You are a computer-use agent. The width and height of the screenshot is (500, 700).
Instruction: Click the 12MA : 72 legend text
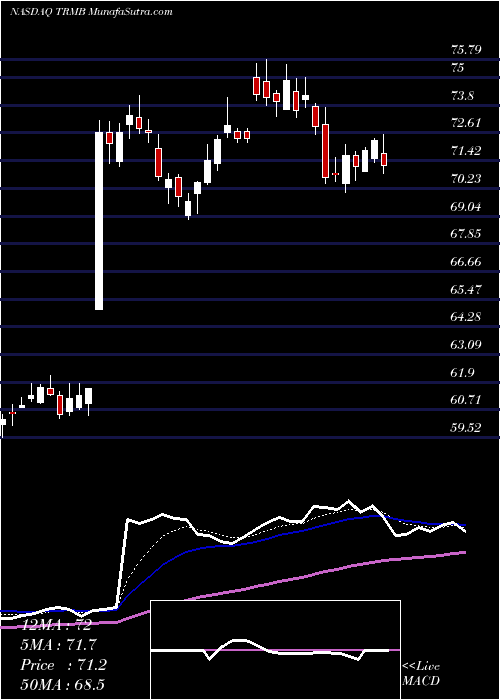pyautogui.click(x=56, y=625)
